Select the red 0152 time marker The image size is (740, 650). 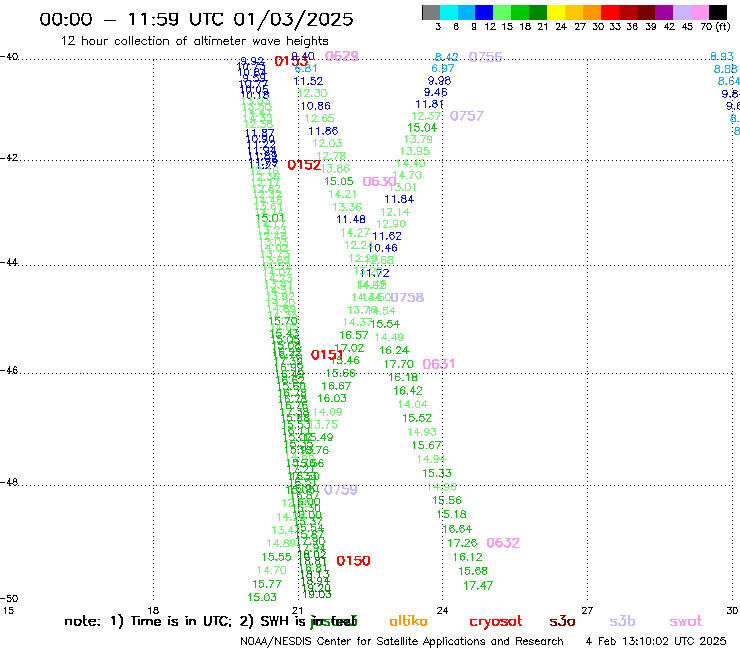pyautogui.click(x=304, y=165)
